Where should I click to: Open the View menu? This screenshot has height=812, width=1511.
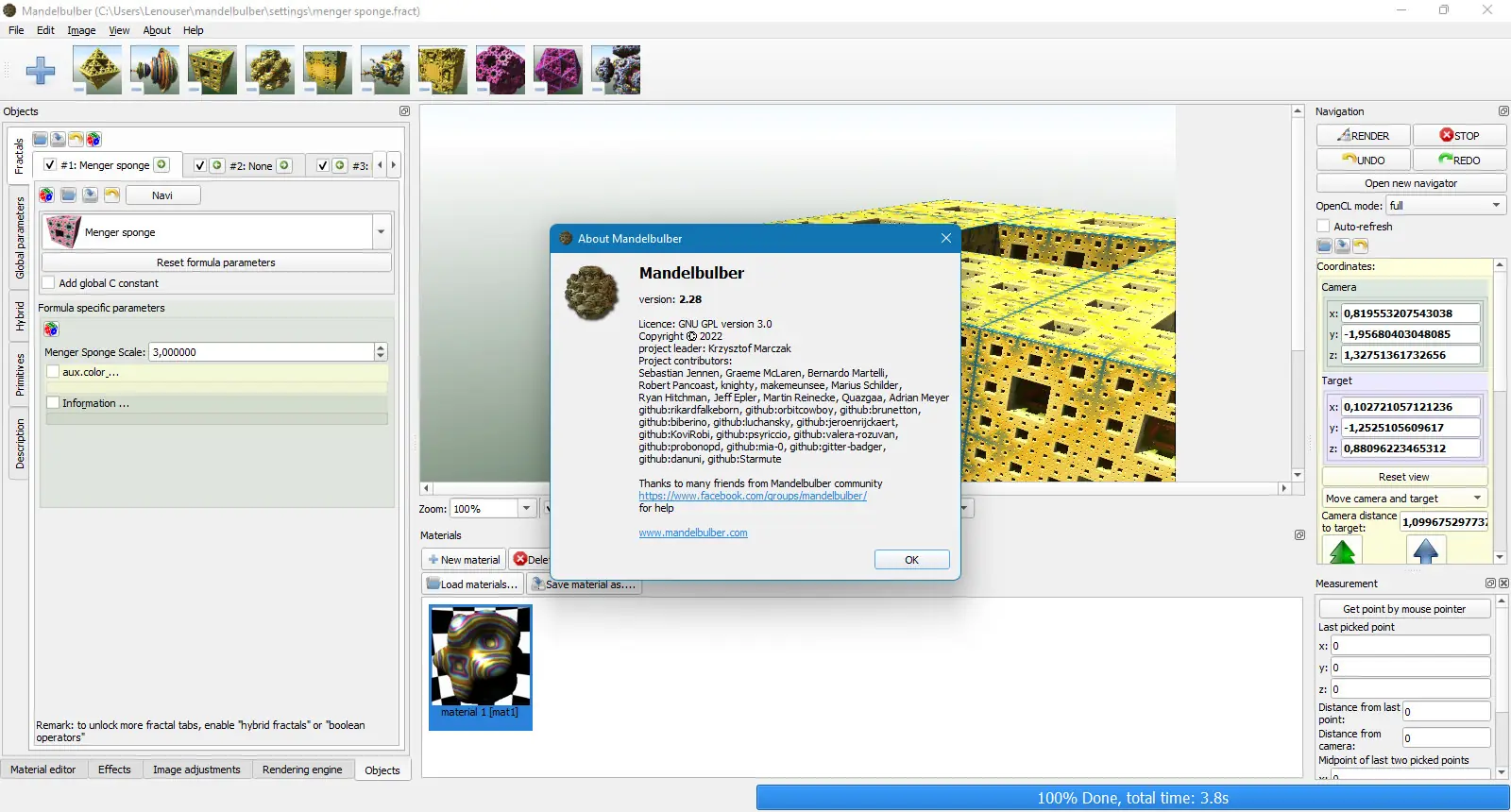click(x=119, y=30)
